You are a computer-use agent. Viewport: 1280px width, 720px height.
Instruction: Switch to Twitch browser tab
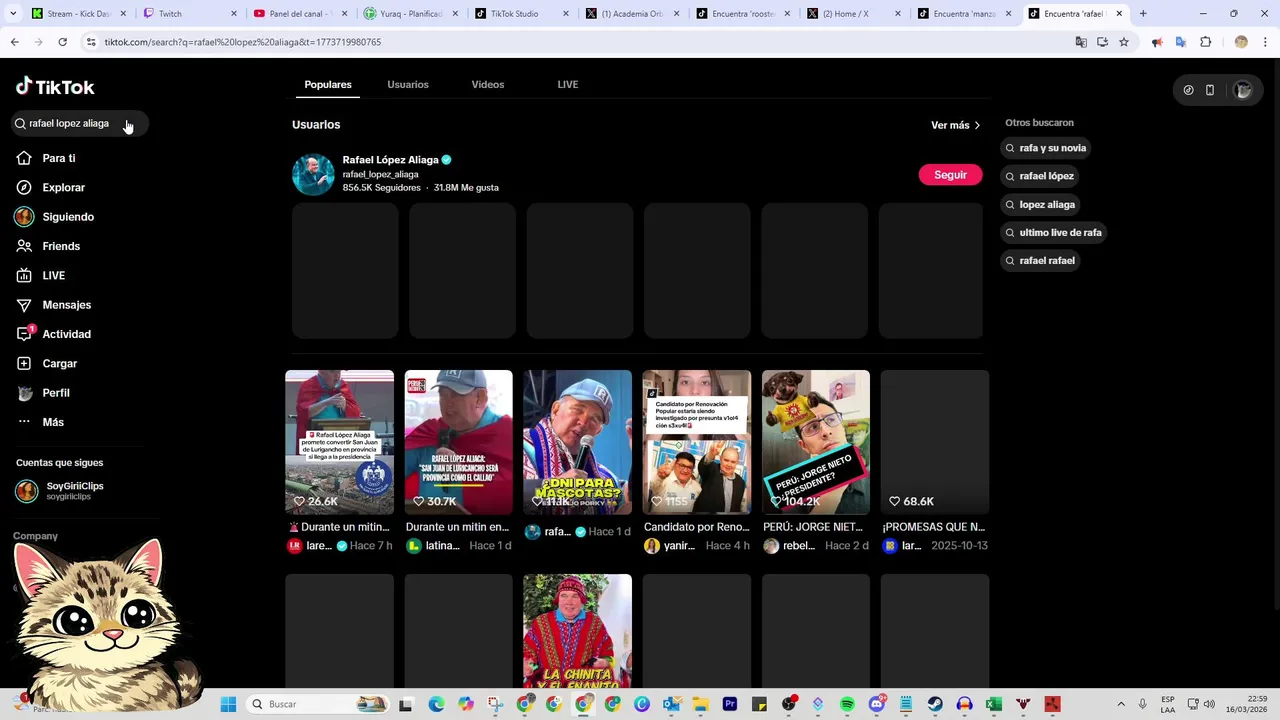tap(190, 14)
